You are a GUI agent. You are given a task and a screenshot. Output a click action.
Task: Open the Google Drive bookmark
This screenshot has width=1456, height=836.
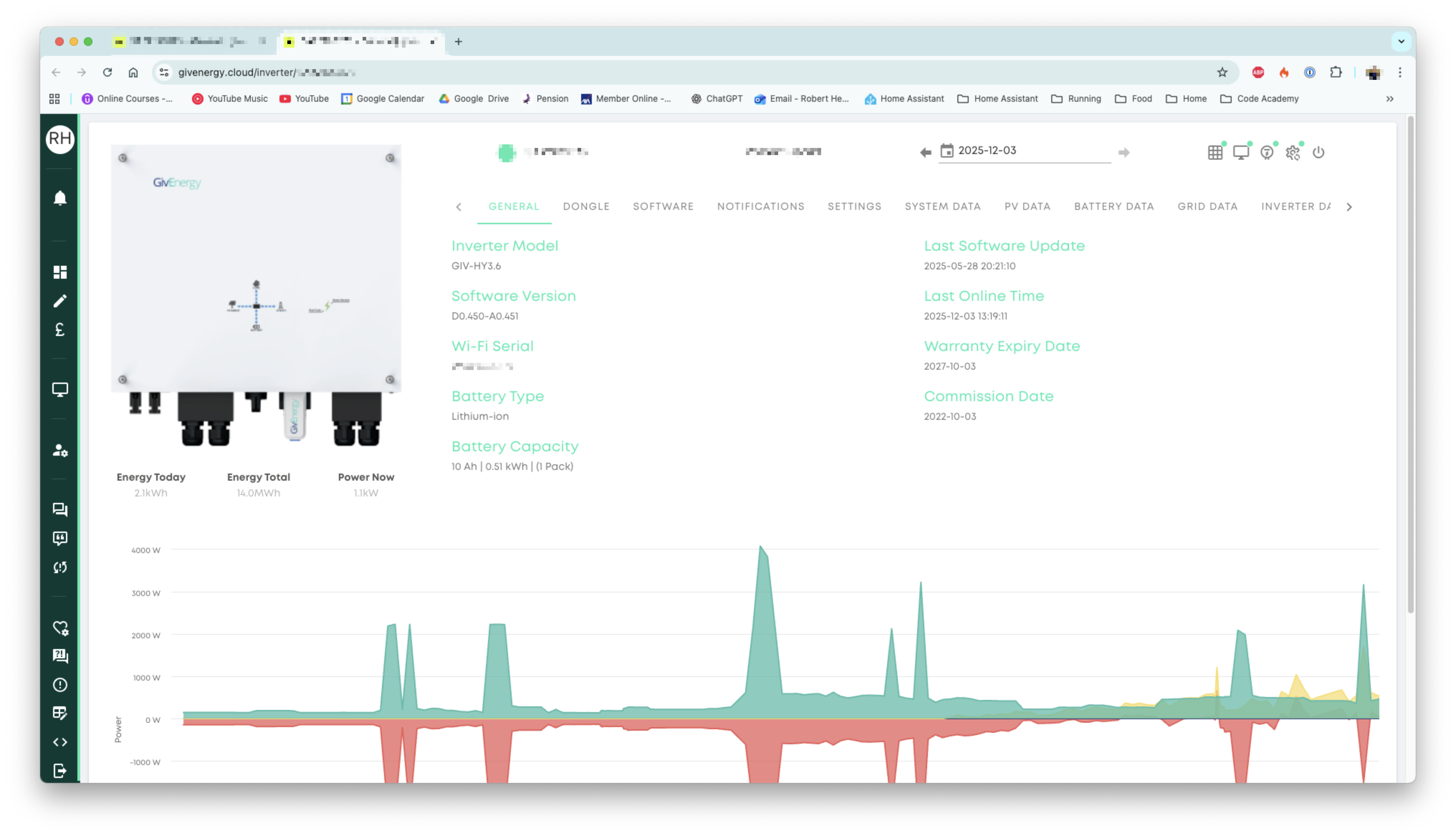[x=473, y=99]
